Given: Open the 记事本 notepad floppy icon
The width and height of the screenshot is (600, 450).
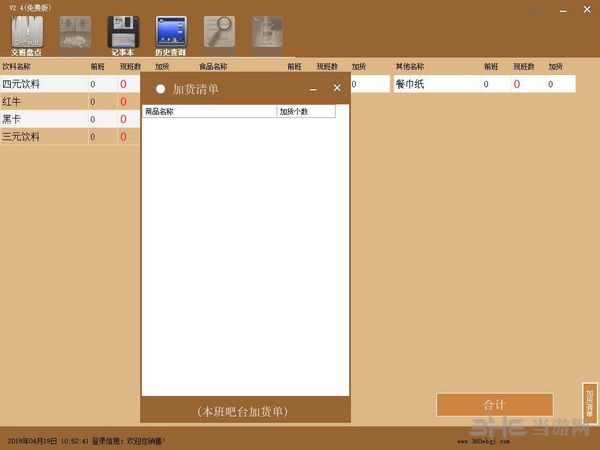Looking at the screenshot, I should tap(123, 36).
